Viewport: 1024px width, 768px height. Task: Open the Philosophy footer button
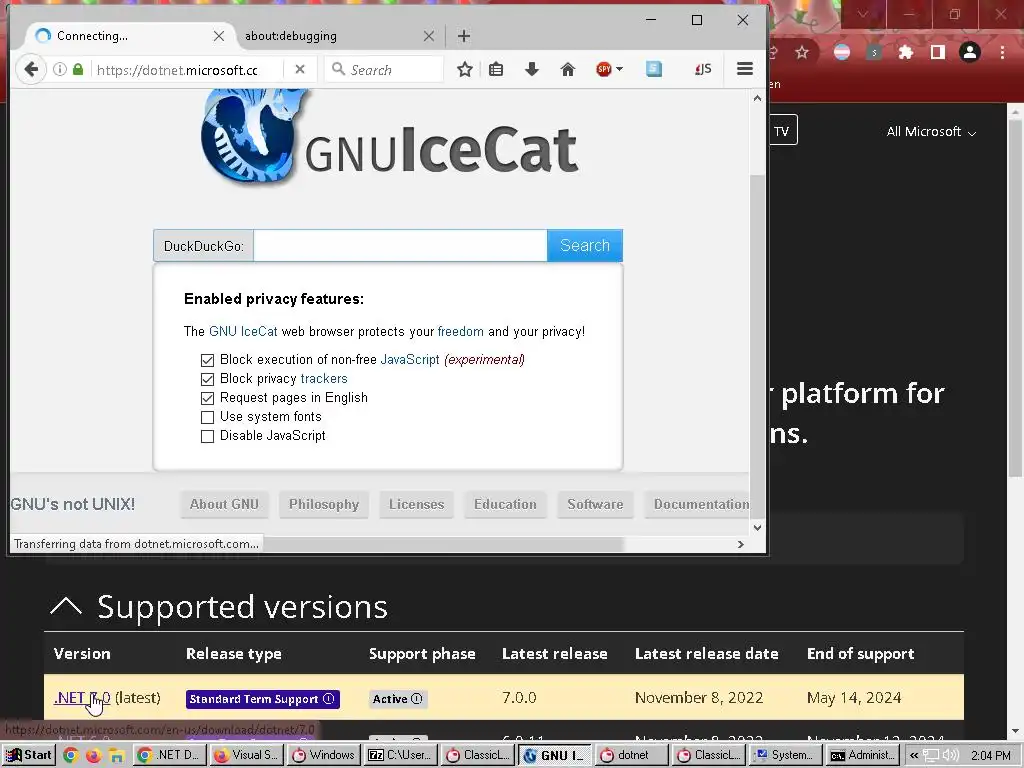324,504
